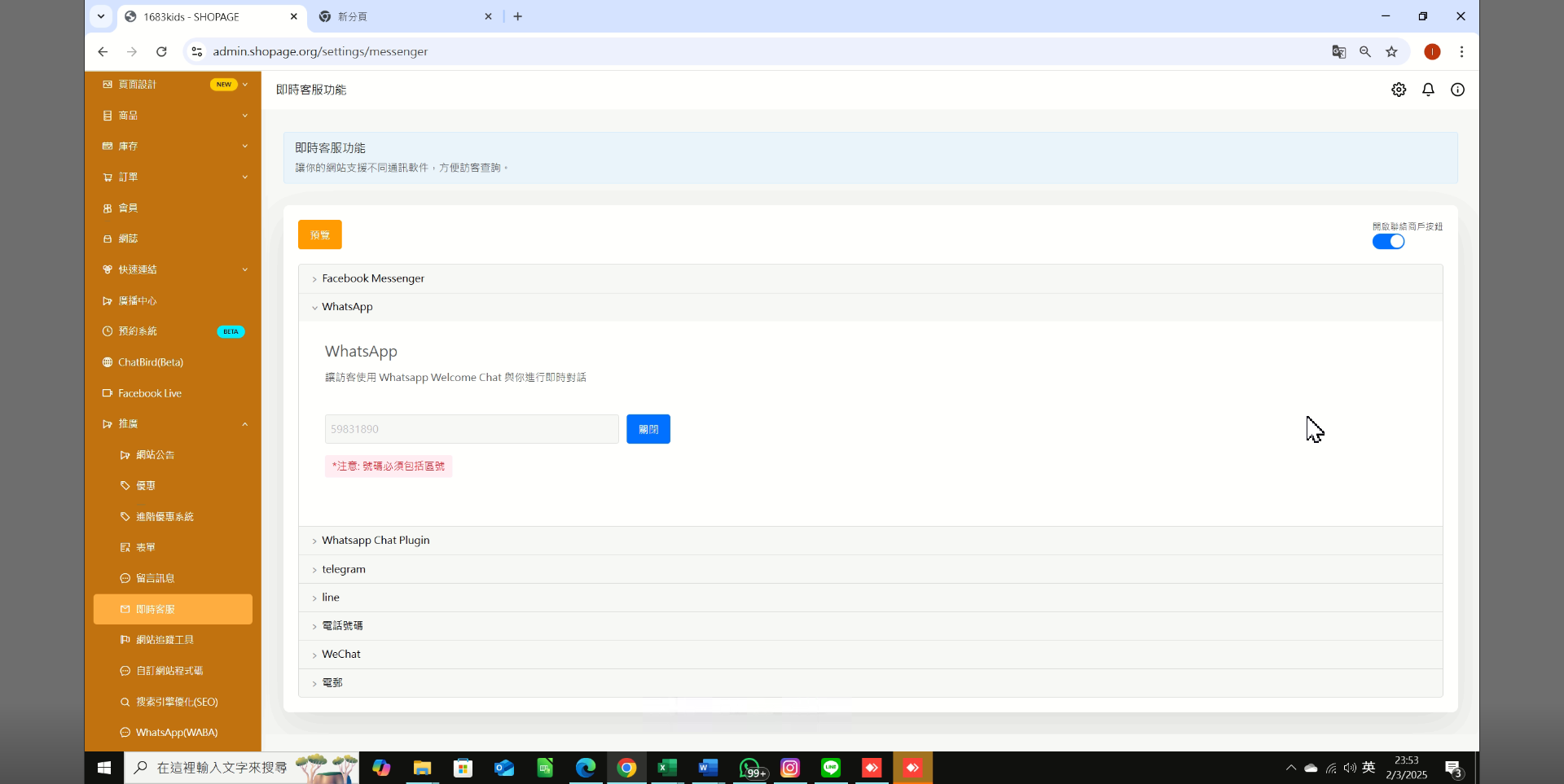Screen dimensions: 1564x784
Task: Open 進階優惠系統 in the sidebar
Action: [173, 517]
